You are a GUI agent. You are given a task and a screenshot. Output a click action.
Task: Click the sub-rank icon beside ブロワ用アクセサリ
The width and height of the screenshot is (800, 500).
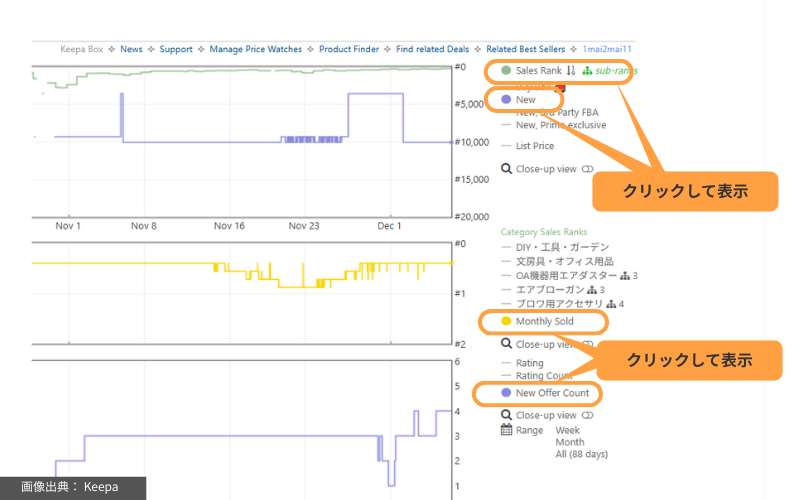pyautogui.click(x=610, y=303)
